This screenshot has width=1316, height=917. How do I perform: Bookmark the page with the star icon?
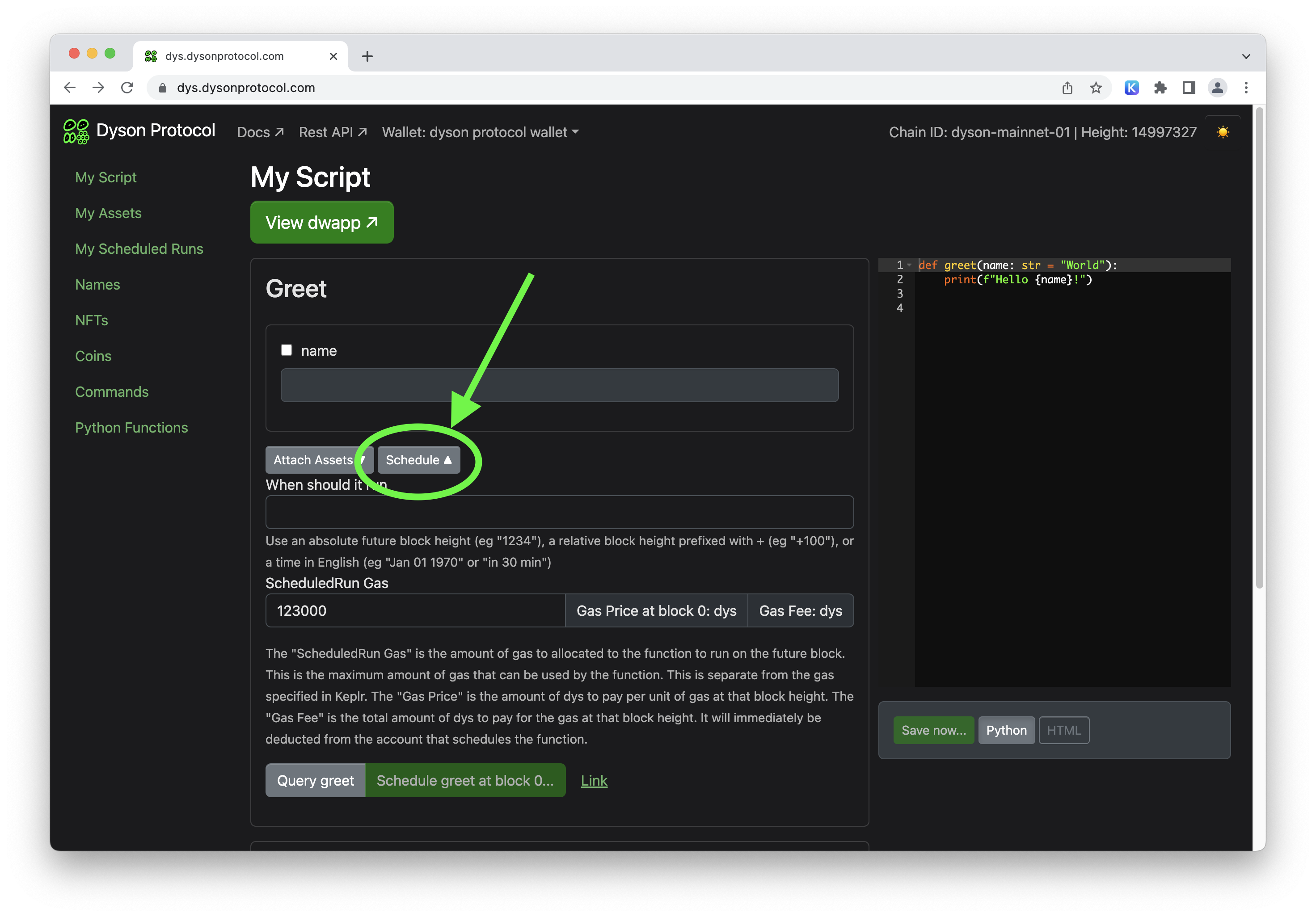click(x=1096, y=88)
